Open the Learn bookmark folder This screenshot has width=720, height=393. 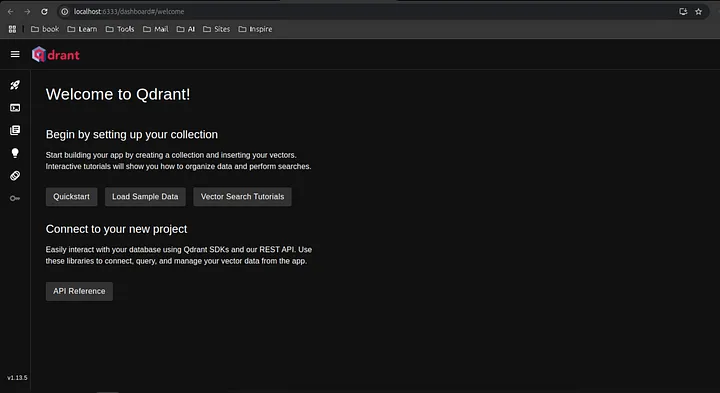click(82, 29)
